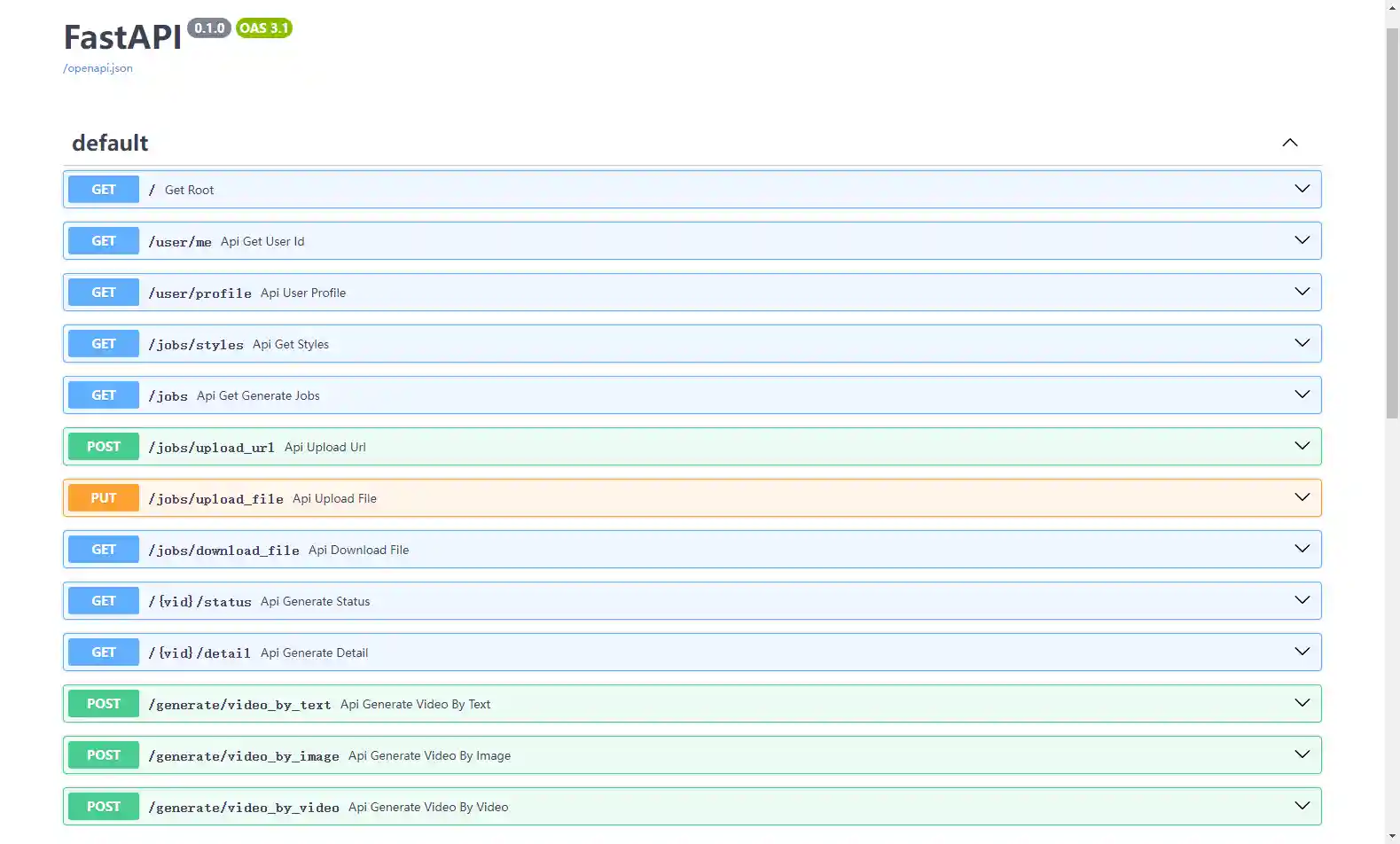Click POST badge for /jobs/upload_url
1400x844 pixels.
(104, 447)
